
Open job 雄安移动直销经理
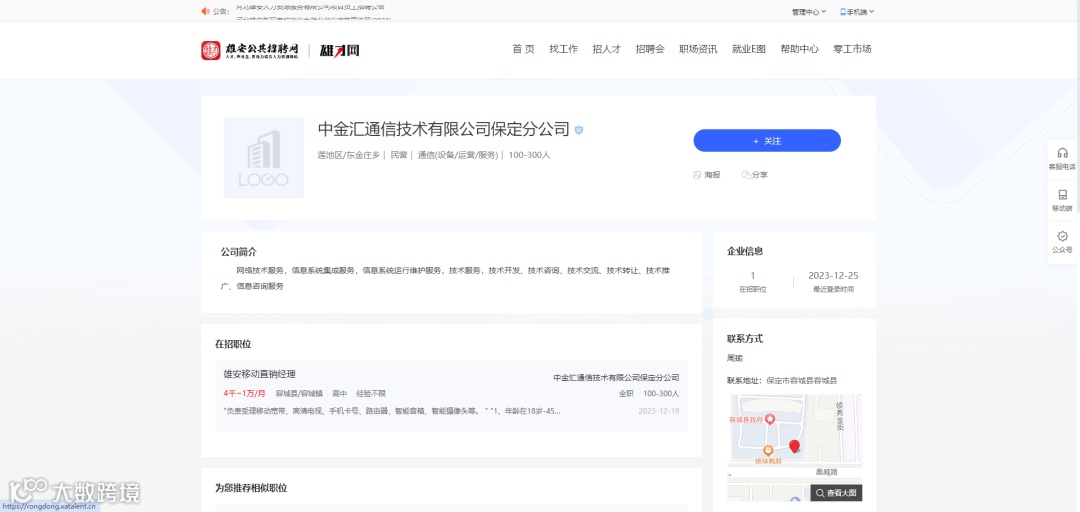(260, 374)
